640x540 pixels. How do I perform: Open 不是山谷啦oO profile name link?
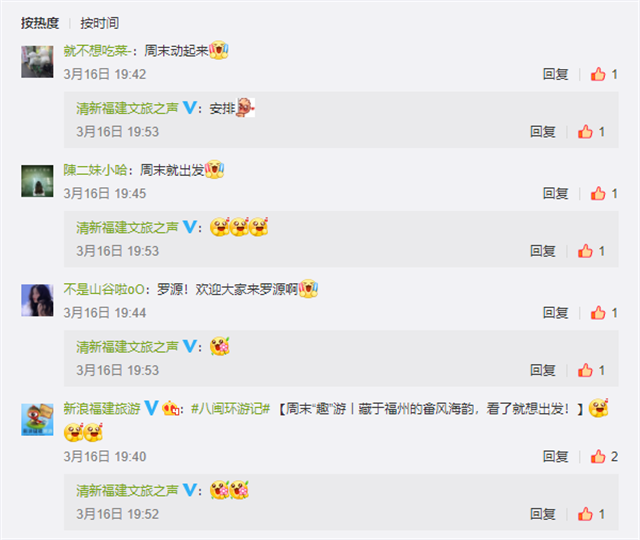[104, 289]
